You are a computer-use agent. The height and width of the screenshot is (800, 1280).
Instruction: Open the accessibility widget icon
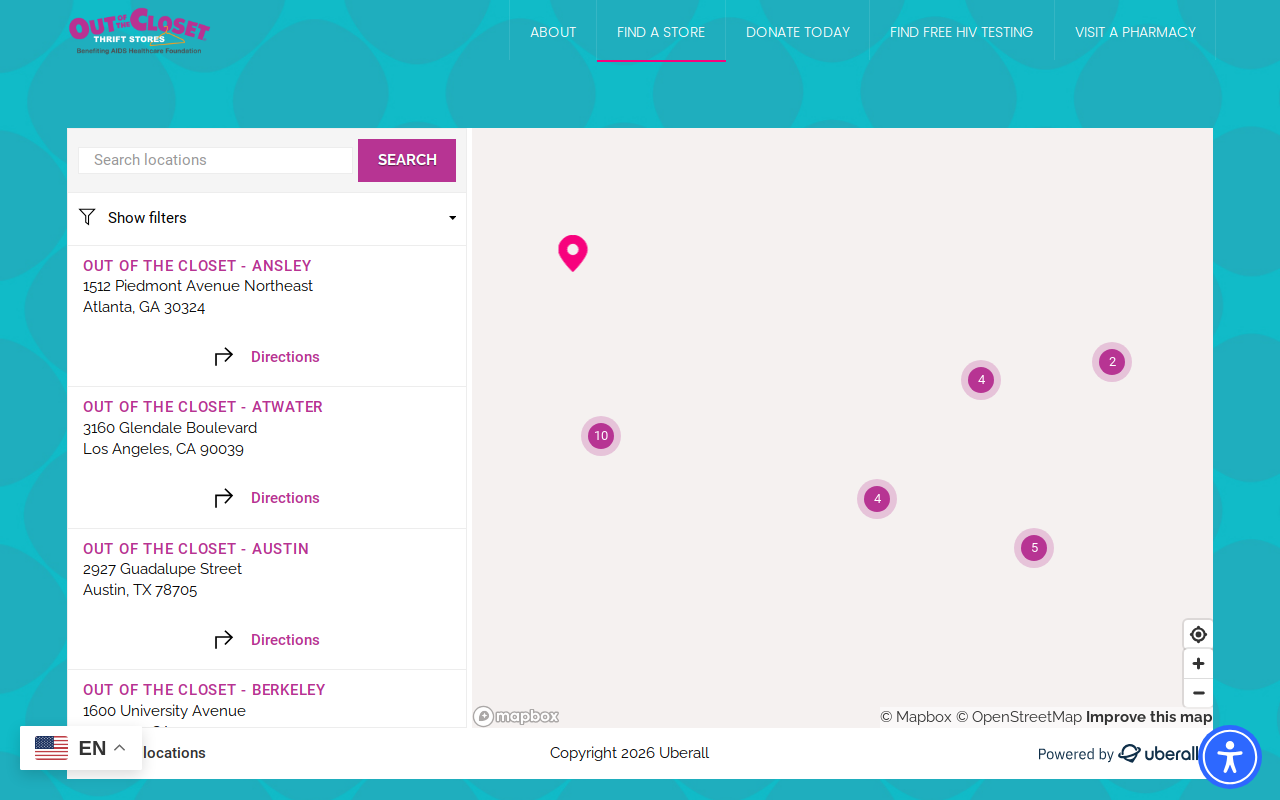tap(1230, 757)
